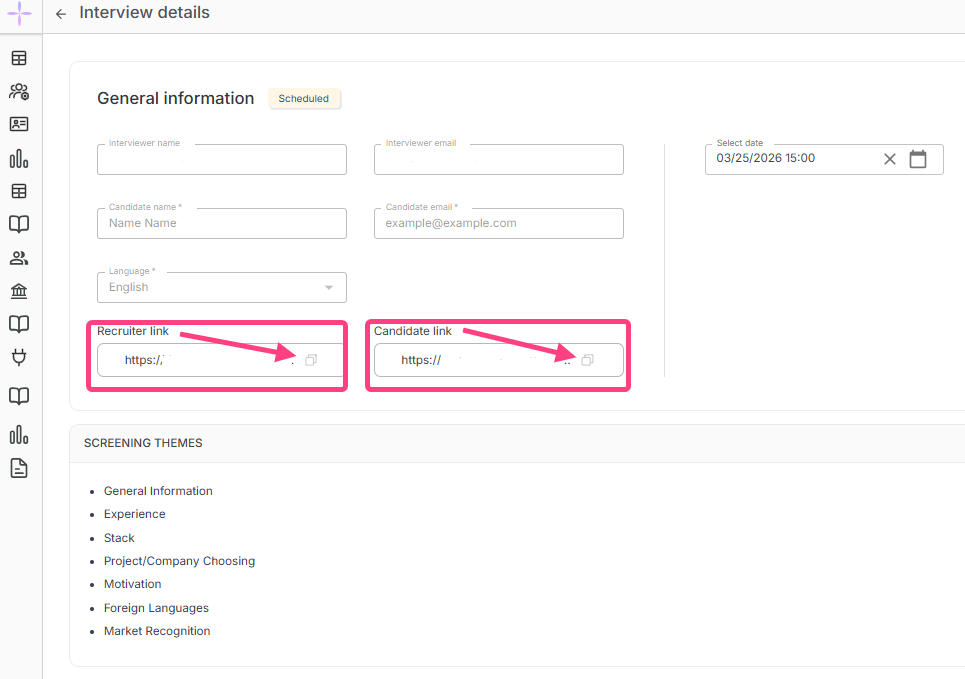Image resolution: width=965 pixels, height=679 pixels.
Task: Click the app logo in the top-left corner
Action: tap(19, 15)
